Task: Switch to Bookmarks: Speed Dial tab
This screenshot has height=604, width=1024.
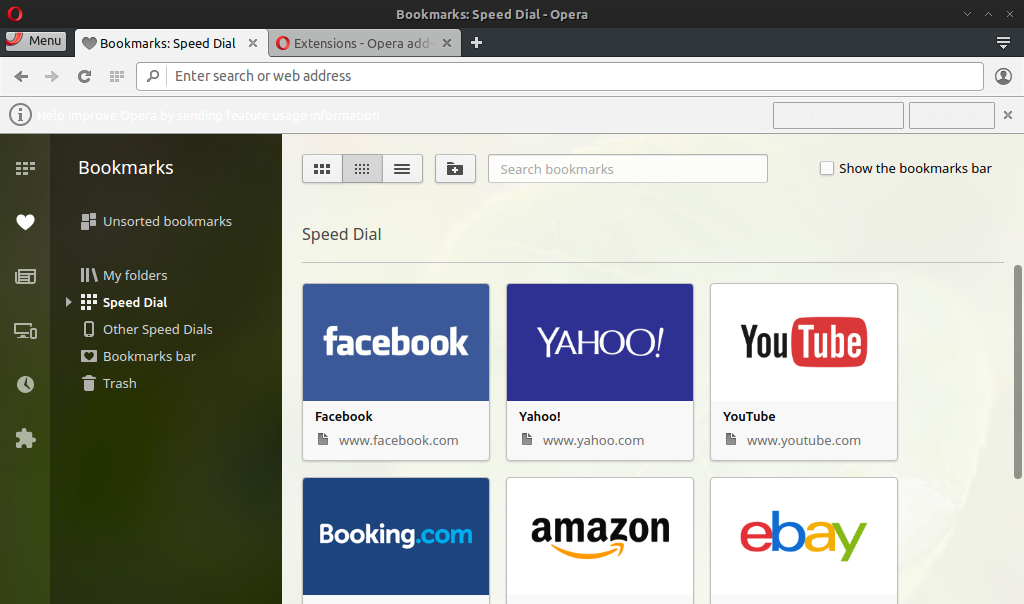Action: tap(167, 43)
